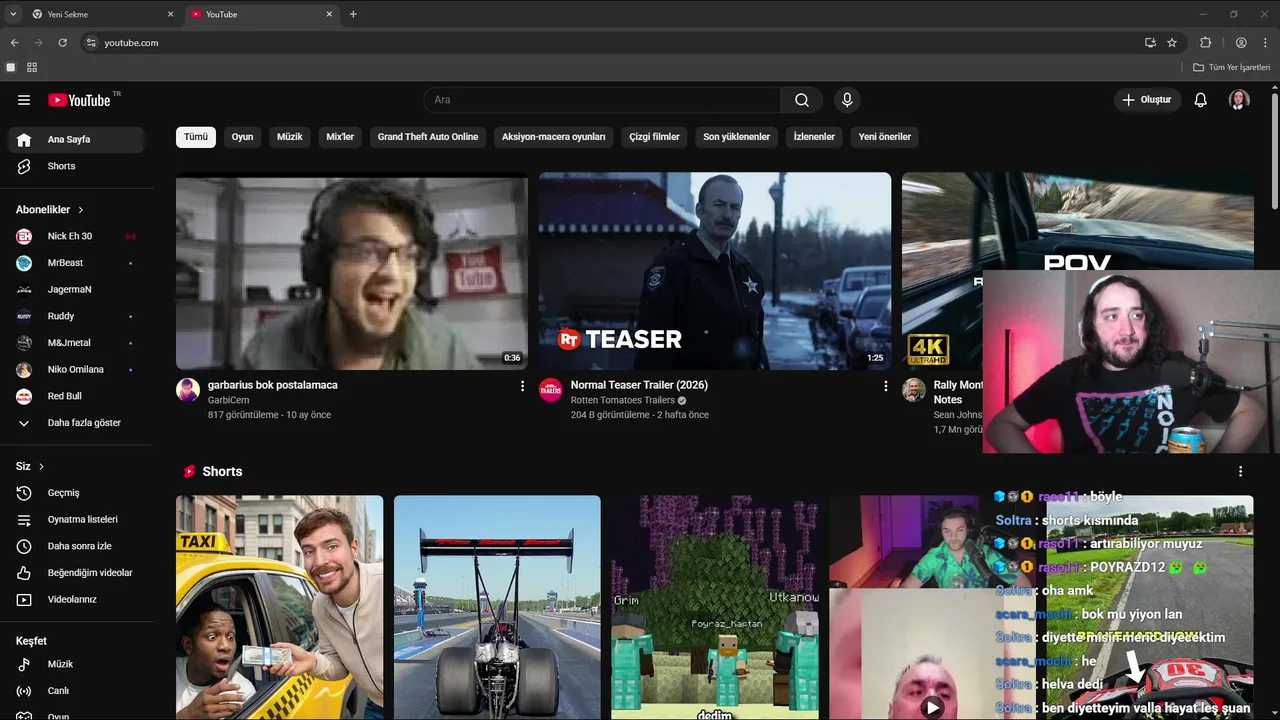Open MrBeast channel in subscriptions
1280x720 pixels.
[x=76, y=263]
